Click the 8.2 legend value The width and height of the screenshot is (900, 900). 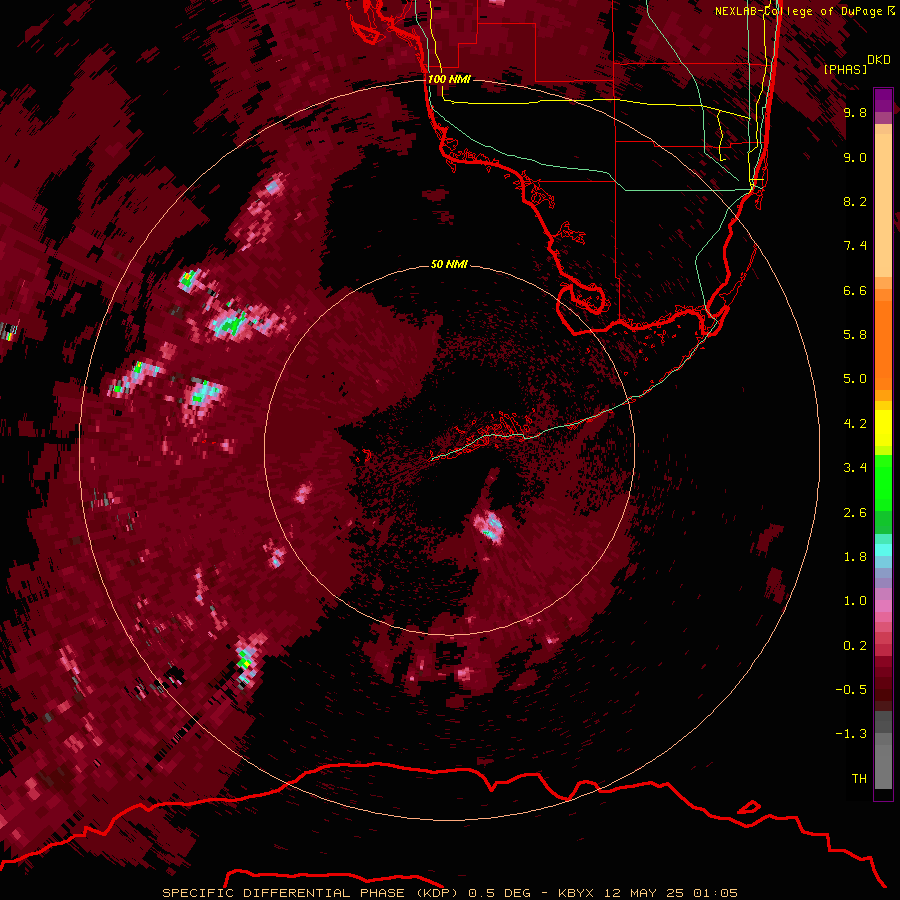point(855,201)
